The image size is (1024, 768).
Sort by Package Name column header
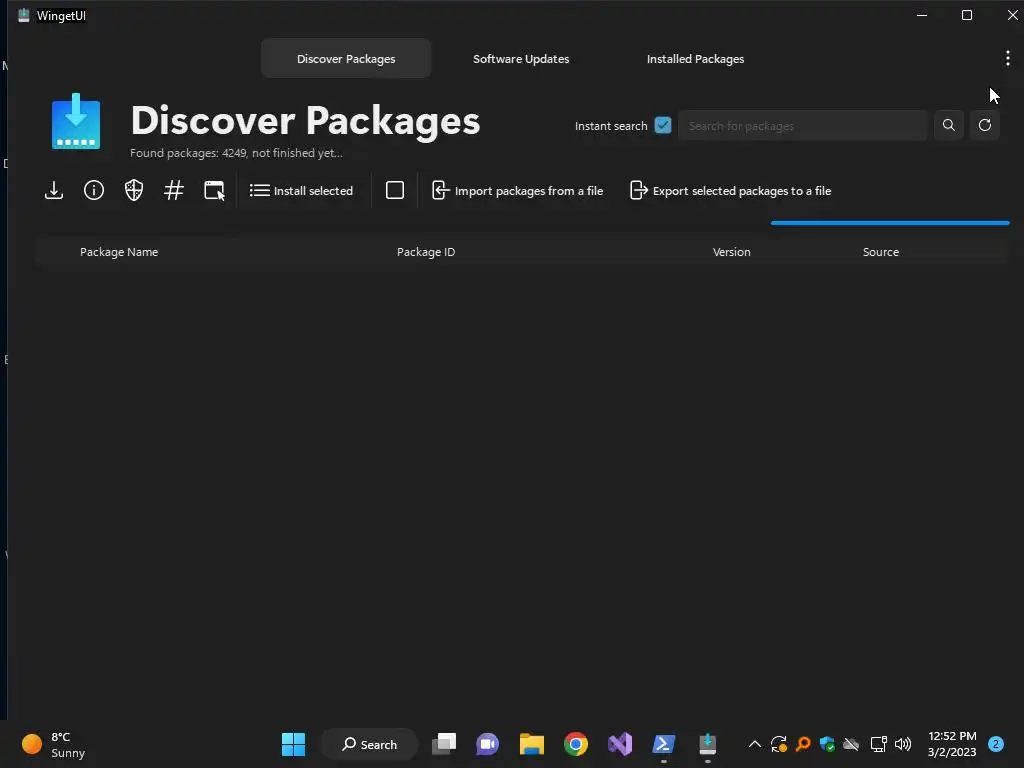(119, 252)
